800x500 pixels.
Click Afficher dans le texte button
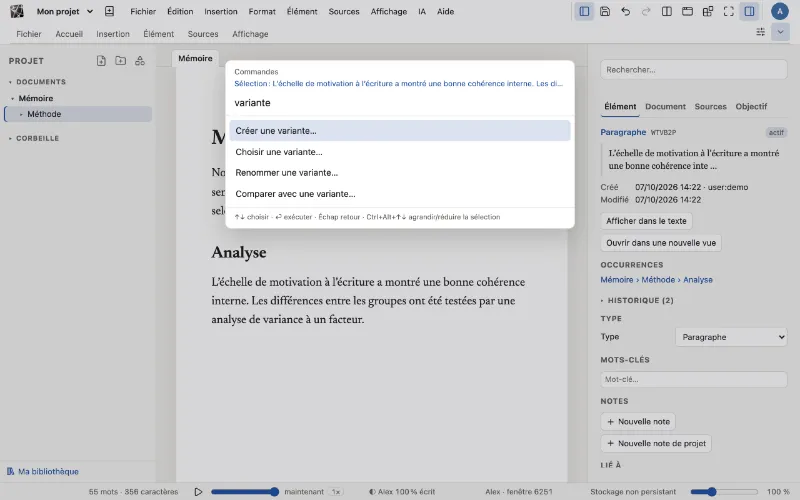tap(646, 221)
